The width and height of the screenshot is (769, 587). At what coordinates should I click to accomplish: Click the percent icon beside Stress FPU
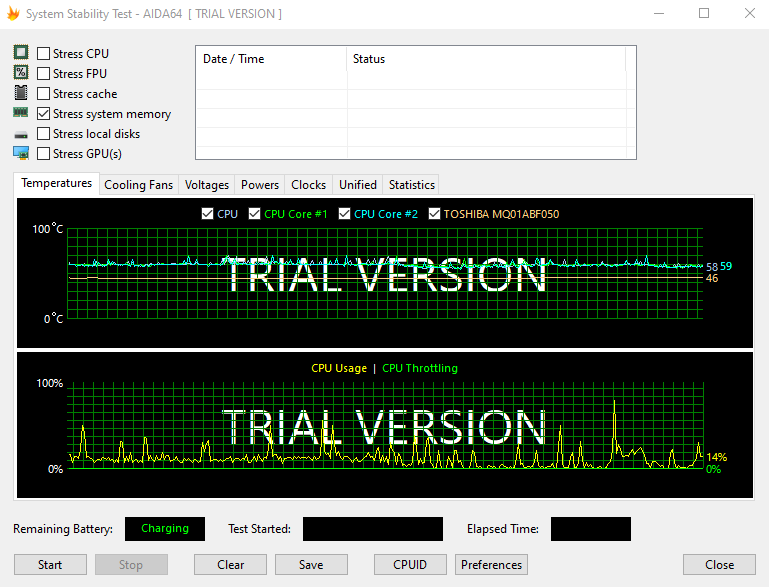21,72
